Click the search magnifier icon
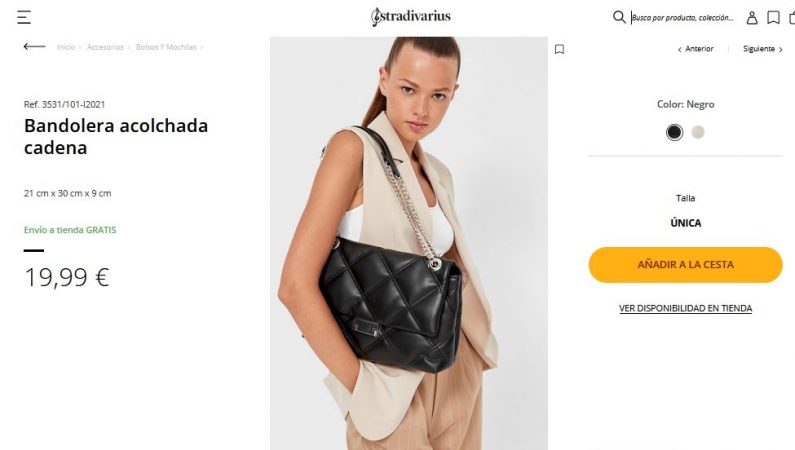This screenshot has height=450, width=795. click(619, 17)
